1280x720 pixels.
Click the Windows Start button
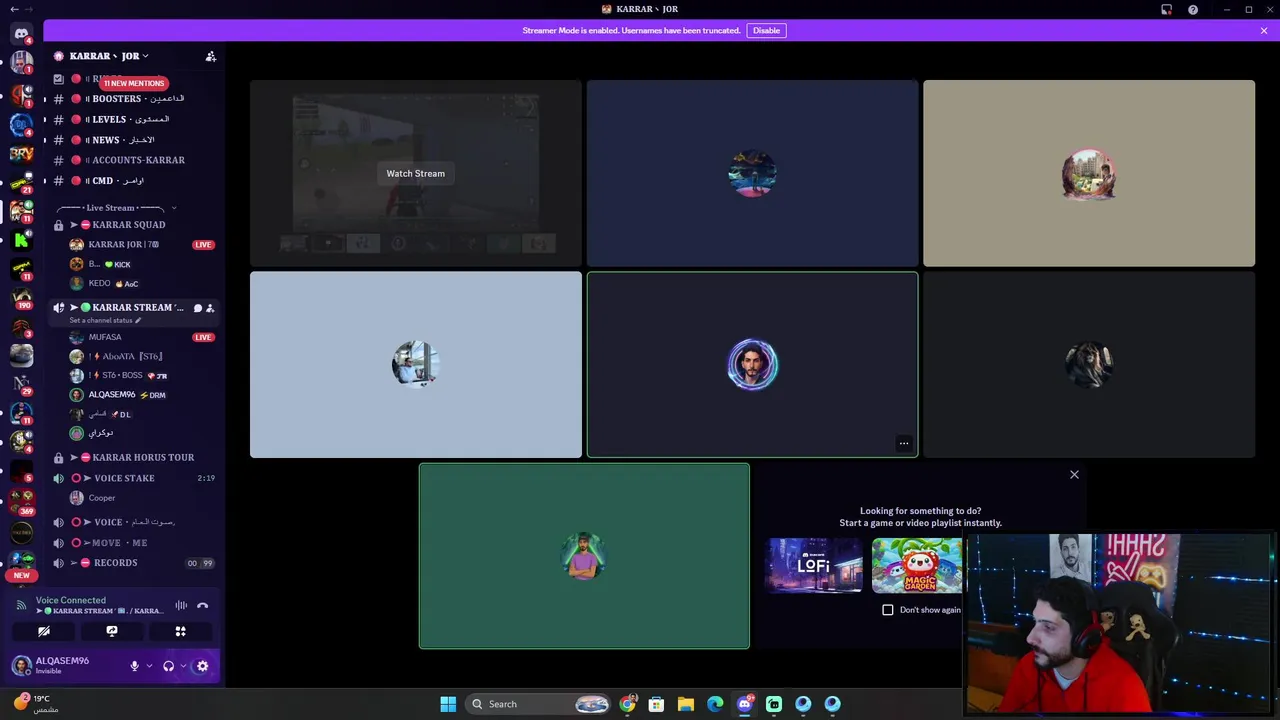pyautogui.click(x=448, y=704)
